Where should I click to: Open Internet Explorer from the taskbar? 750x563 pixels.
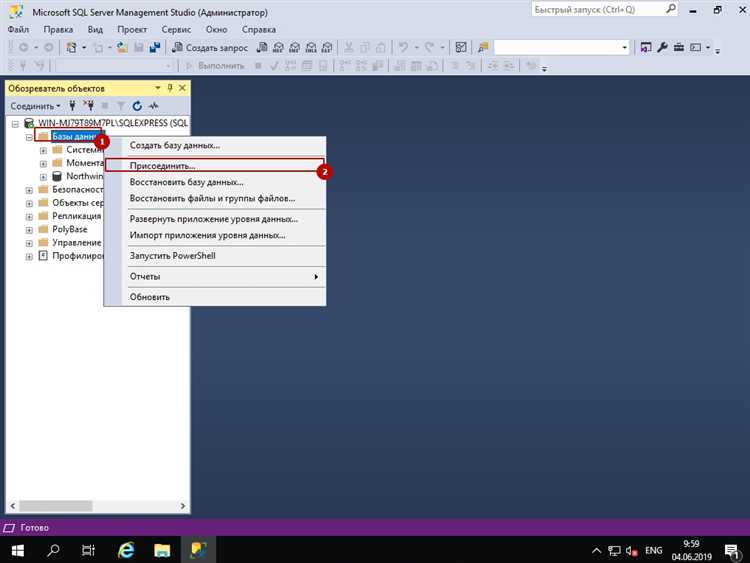pos(127,550)
